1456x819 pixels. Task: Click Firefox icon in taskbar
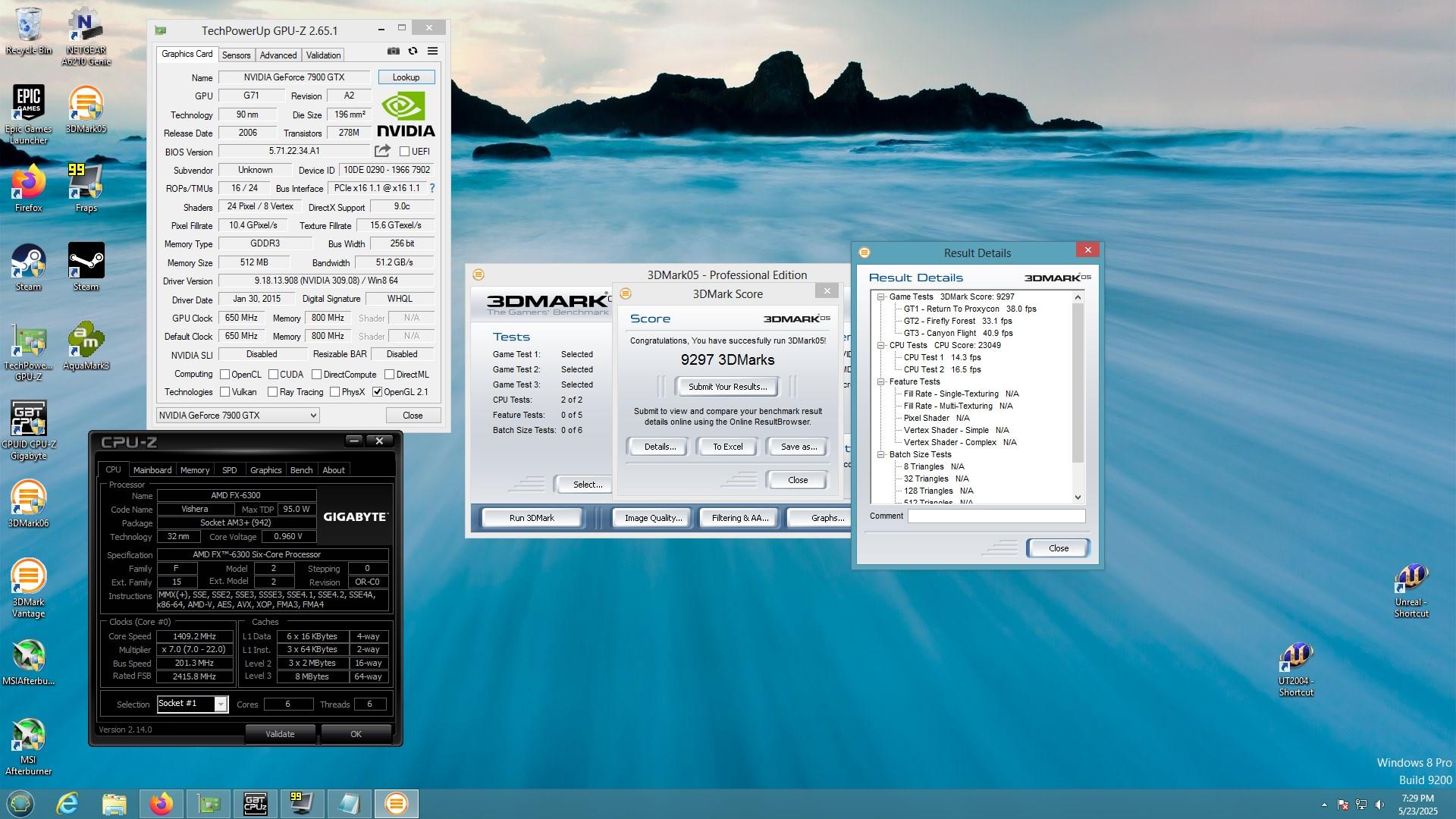pos(161,803)
